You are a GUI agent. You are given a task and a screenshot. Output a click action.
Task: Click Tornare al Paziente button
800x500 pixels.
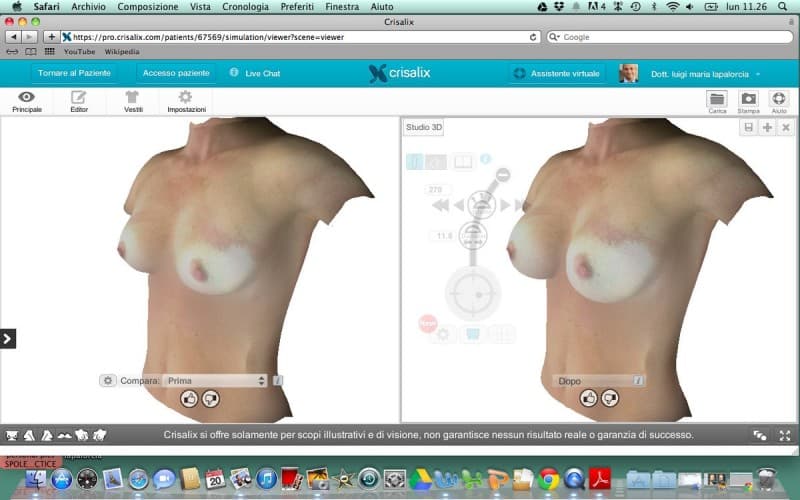[74, 73]
